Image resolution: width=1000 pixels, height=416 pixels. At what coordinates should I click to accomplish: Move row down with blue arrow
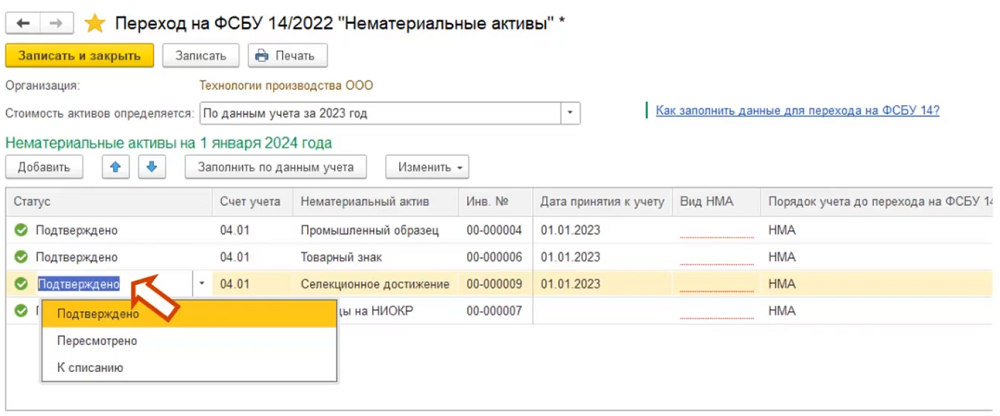(x=150, y=167)
